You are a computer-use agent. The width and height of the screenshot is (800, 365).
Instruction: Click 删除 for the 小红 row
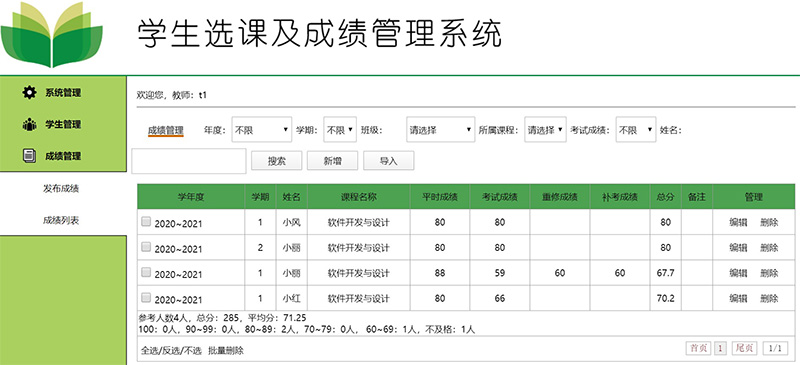tap(769, 298)
